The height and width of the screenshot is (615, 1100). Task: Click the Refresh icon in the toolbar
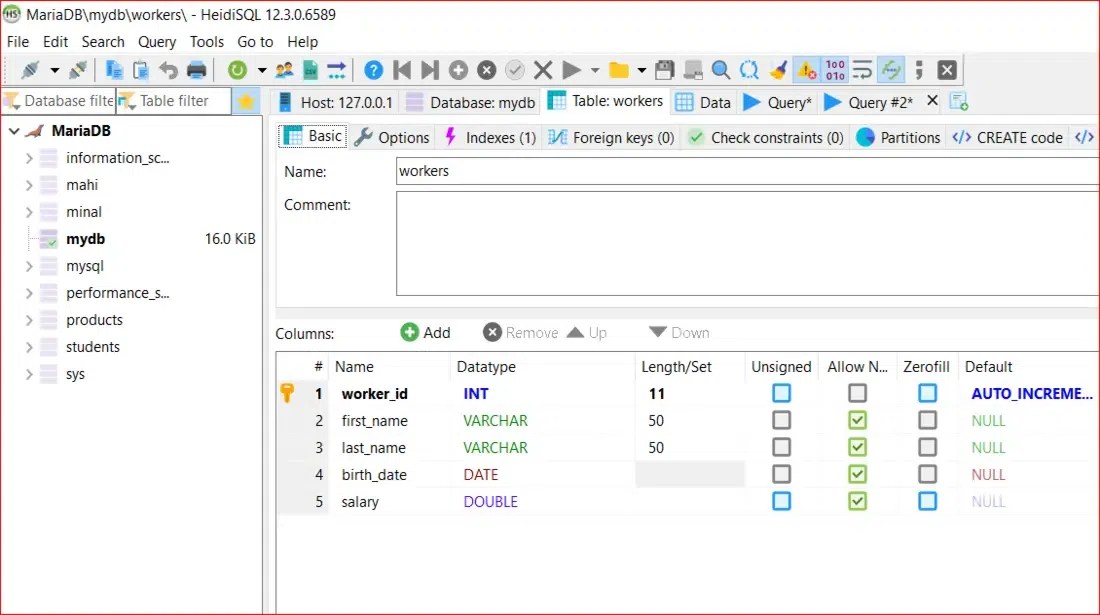[x=238, y=70]
